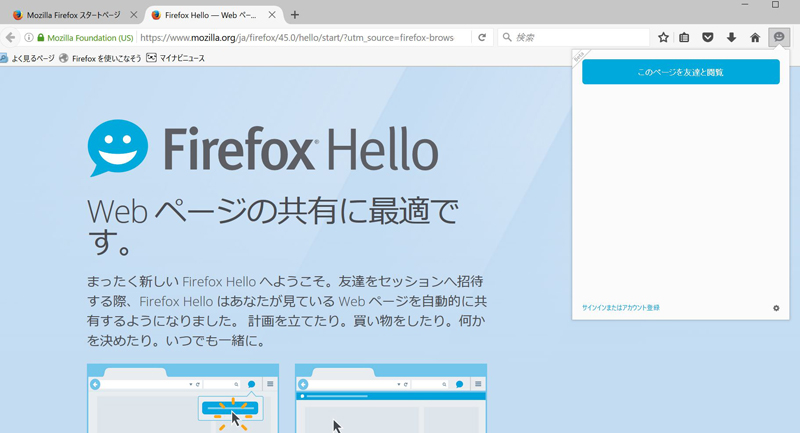The width and height of the screenshot is (800, 433).
Task: Click Web ページの共有に最適です heading
Action: [273, 226]
